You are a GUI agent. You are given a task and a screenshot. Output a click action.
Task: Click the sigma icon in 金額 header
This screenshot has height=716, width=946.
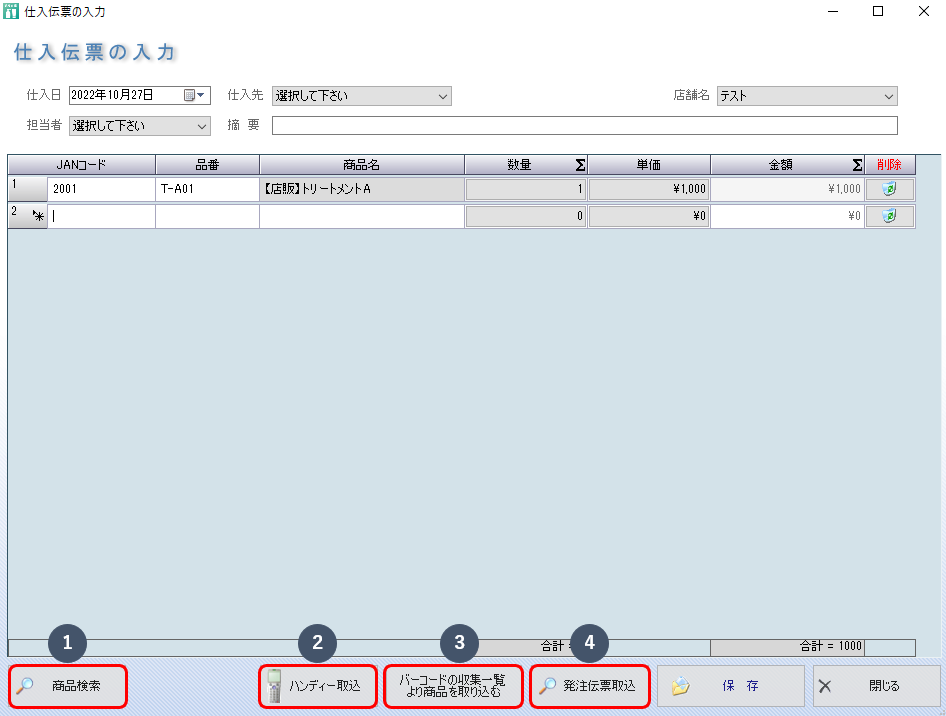(x=857, y=165)
